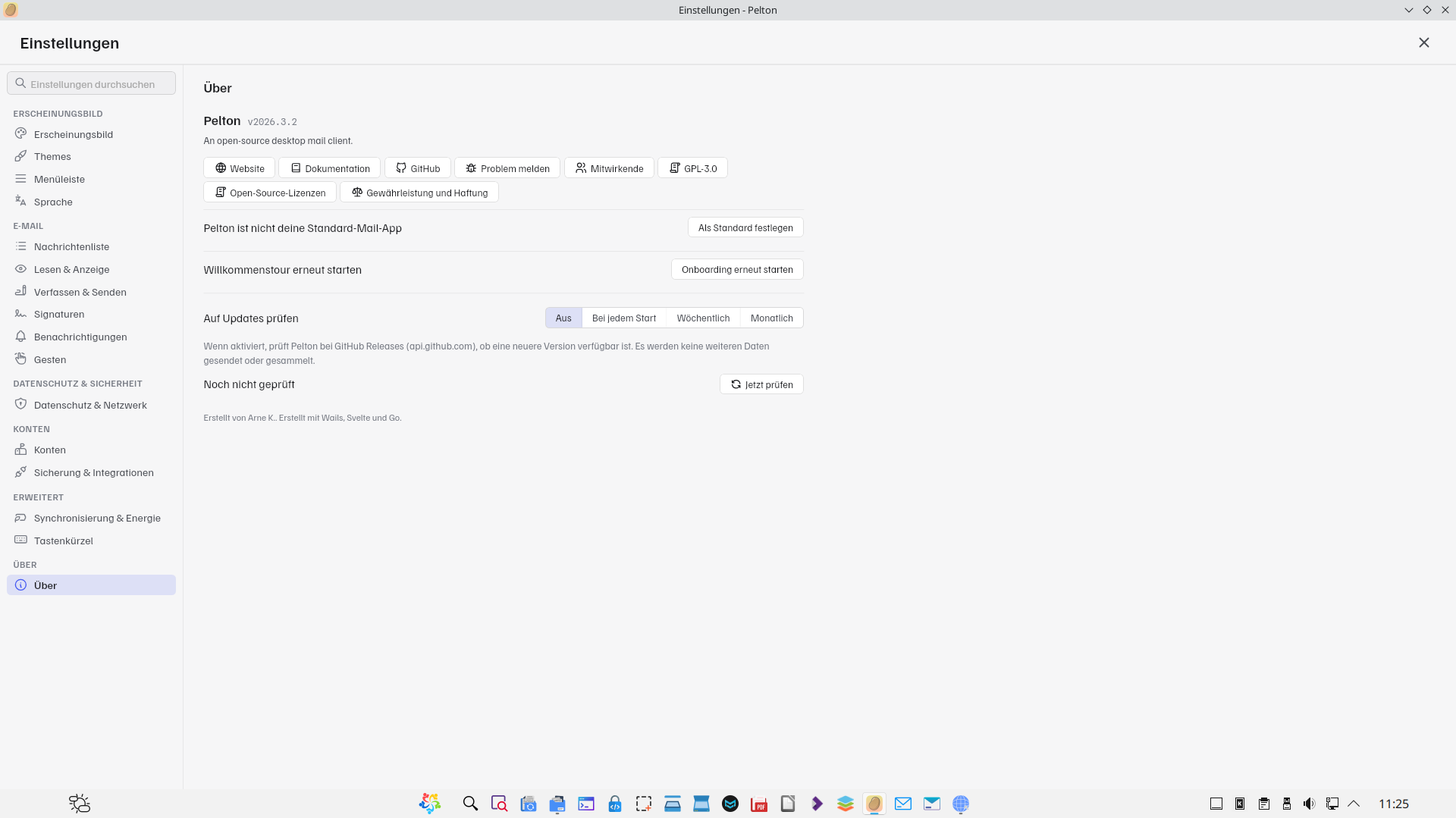Open Tastenkürzel via the keyboard icon
The width and height of the screenshot is (1456, 818).
click(x=20, y=541)
